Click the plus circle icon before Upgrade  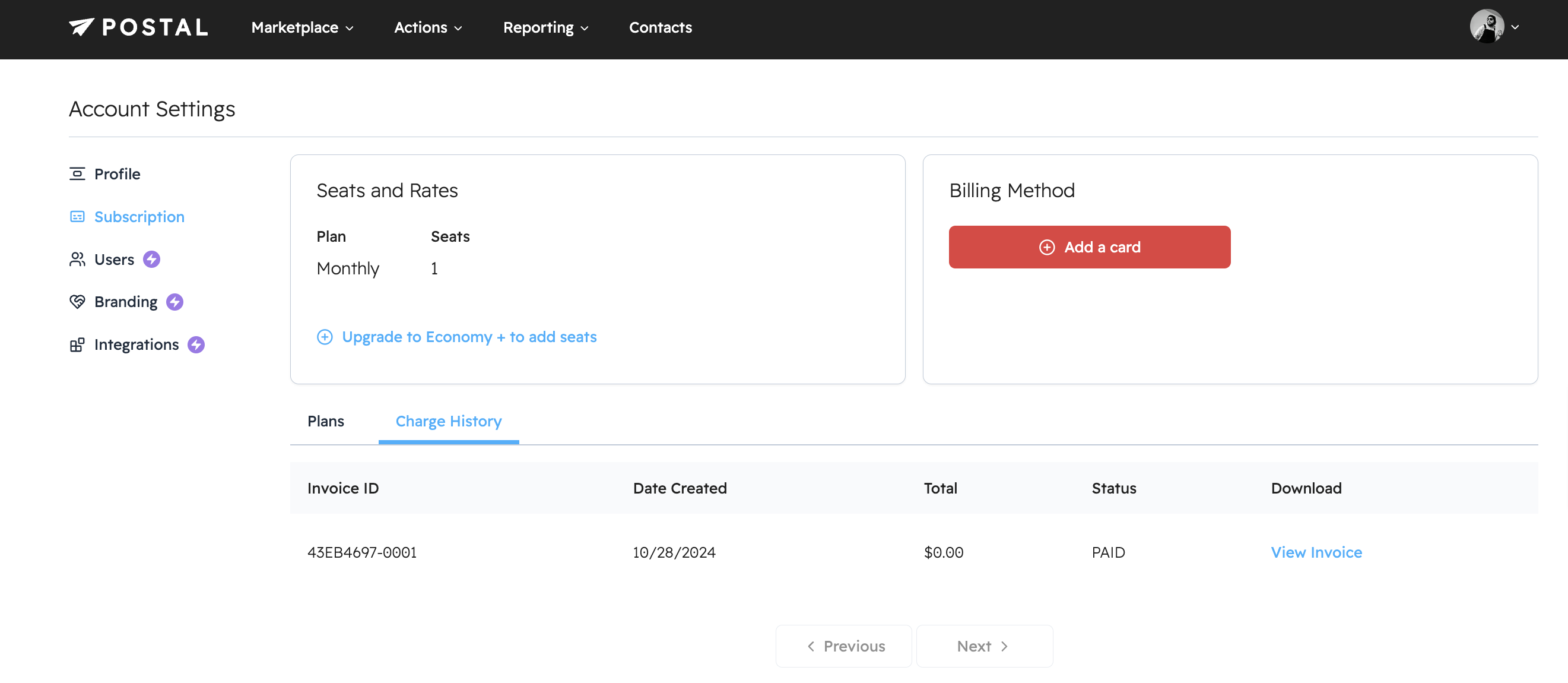pyautogui.click(x=325, y=337)
